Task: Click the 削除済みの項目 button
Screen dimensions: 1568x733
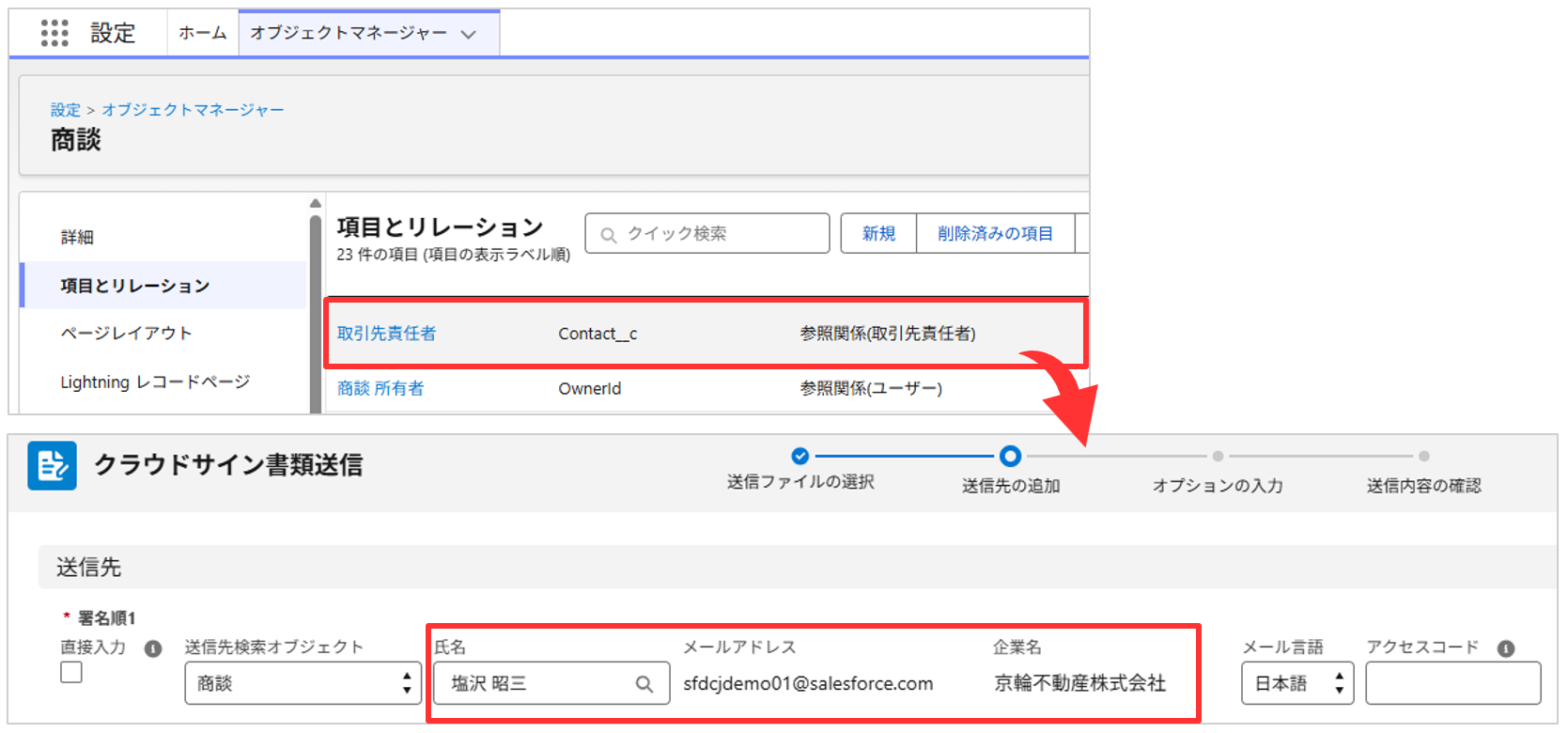Action: (x=995, y=233)
